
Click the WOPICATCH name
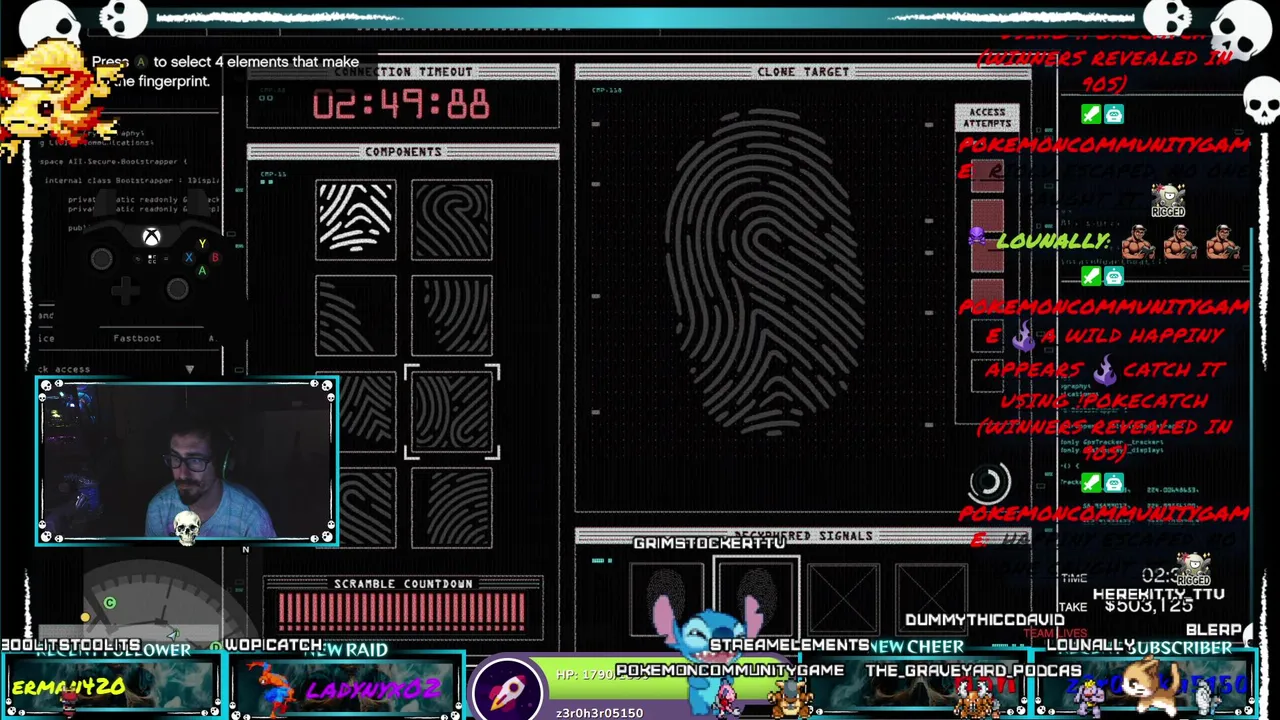coord(273,645)
